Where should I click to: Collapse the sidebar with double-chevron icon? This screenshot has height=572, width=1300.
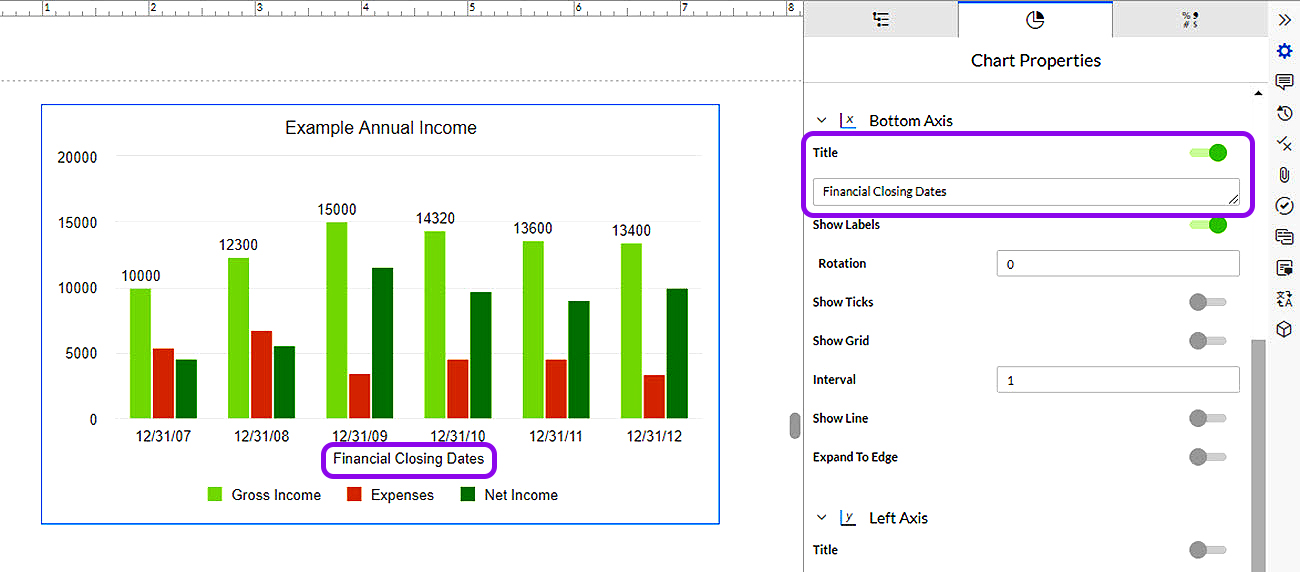(x=1285, y=19)
